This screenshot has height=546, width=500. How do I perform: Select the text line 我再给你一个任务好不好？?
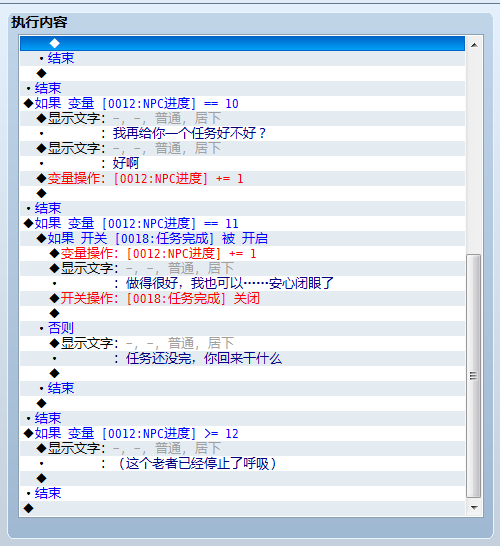pos(242,133)
